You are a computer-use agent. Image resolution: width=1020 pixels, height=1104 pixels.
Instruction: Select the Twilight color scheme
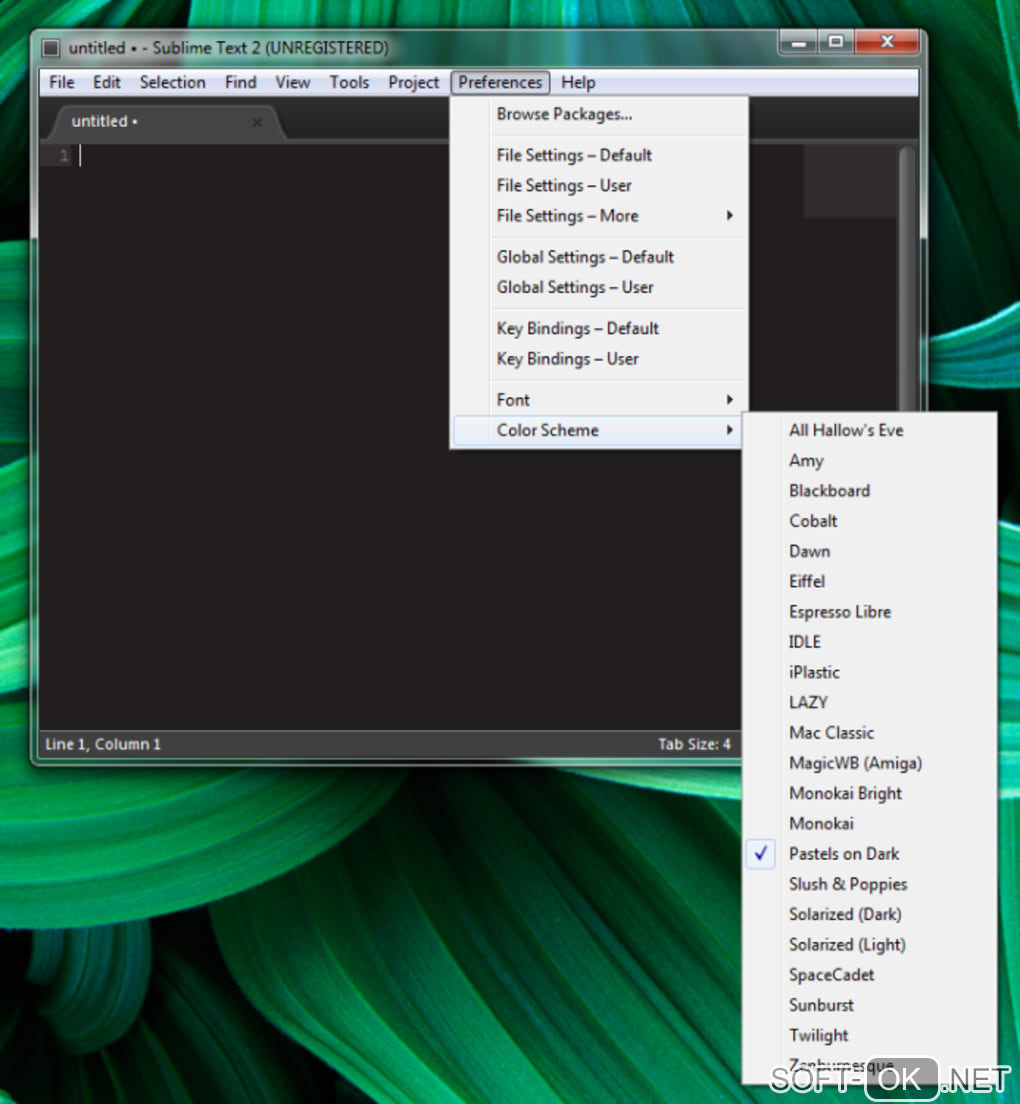[869, 1036]
